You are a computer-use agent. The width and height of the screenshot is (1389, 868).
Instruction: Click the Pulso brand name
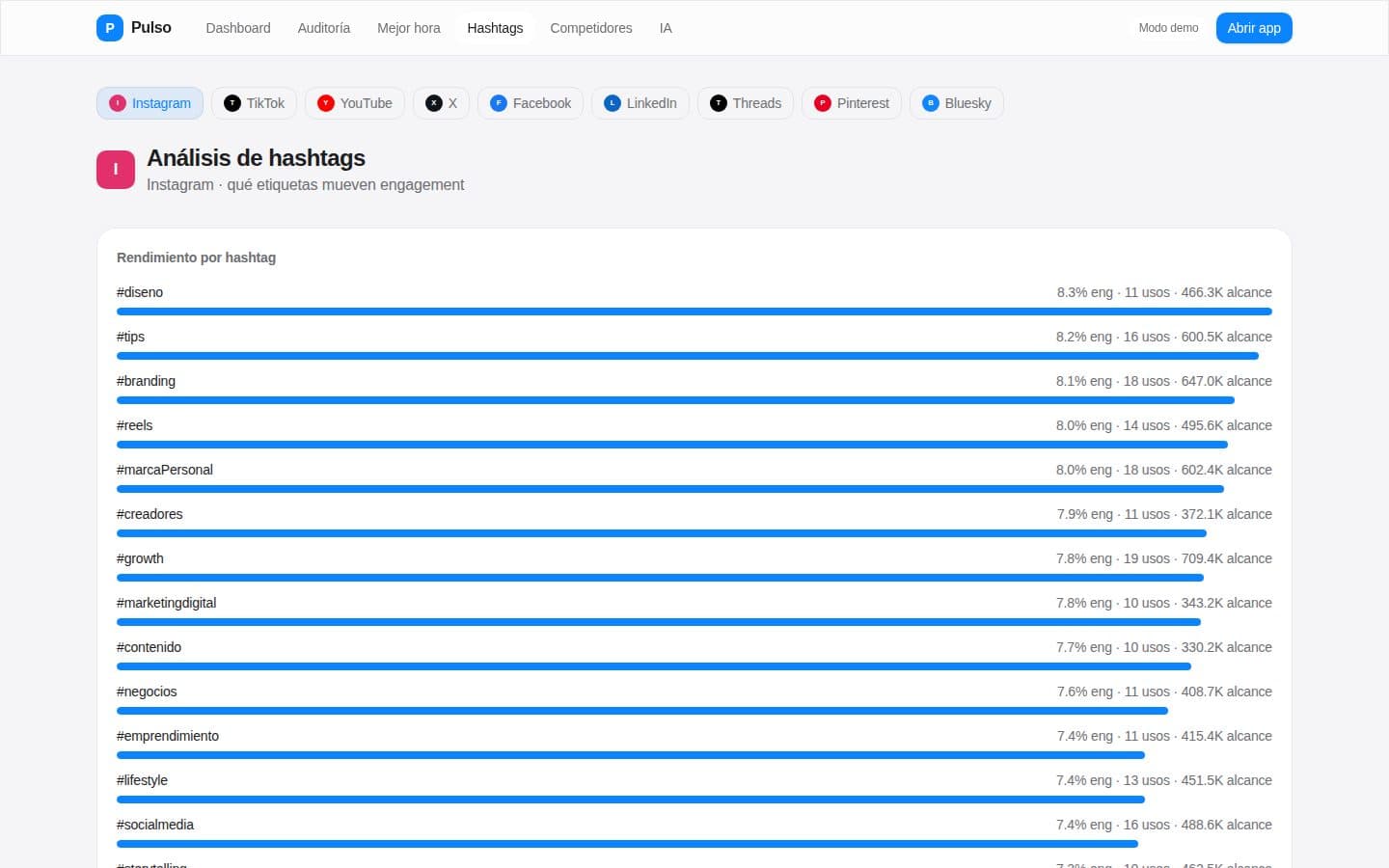(x=151, y=28)
